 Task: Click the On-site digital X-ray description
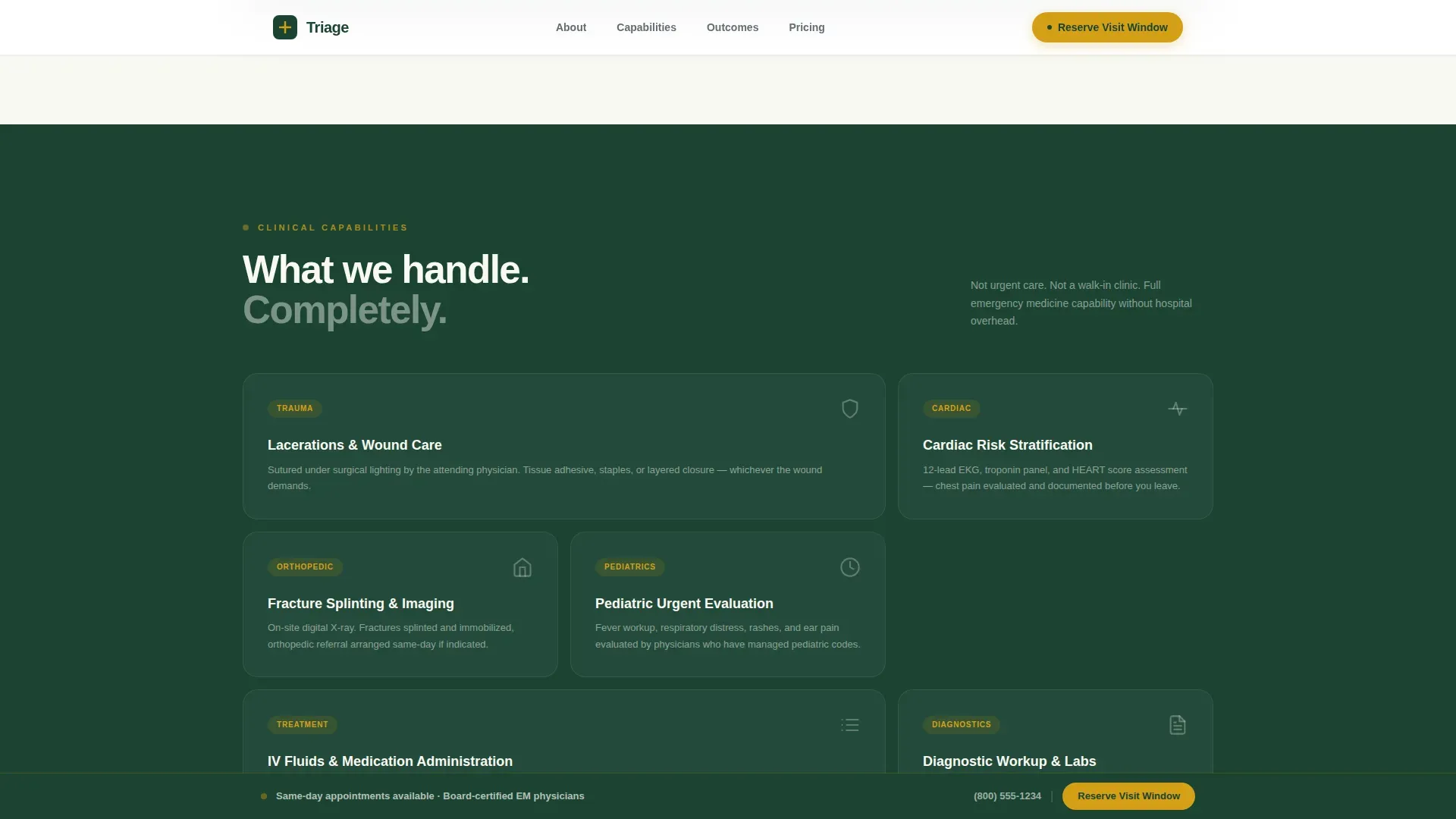(391, 636)
